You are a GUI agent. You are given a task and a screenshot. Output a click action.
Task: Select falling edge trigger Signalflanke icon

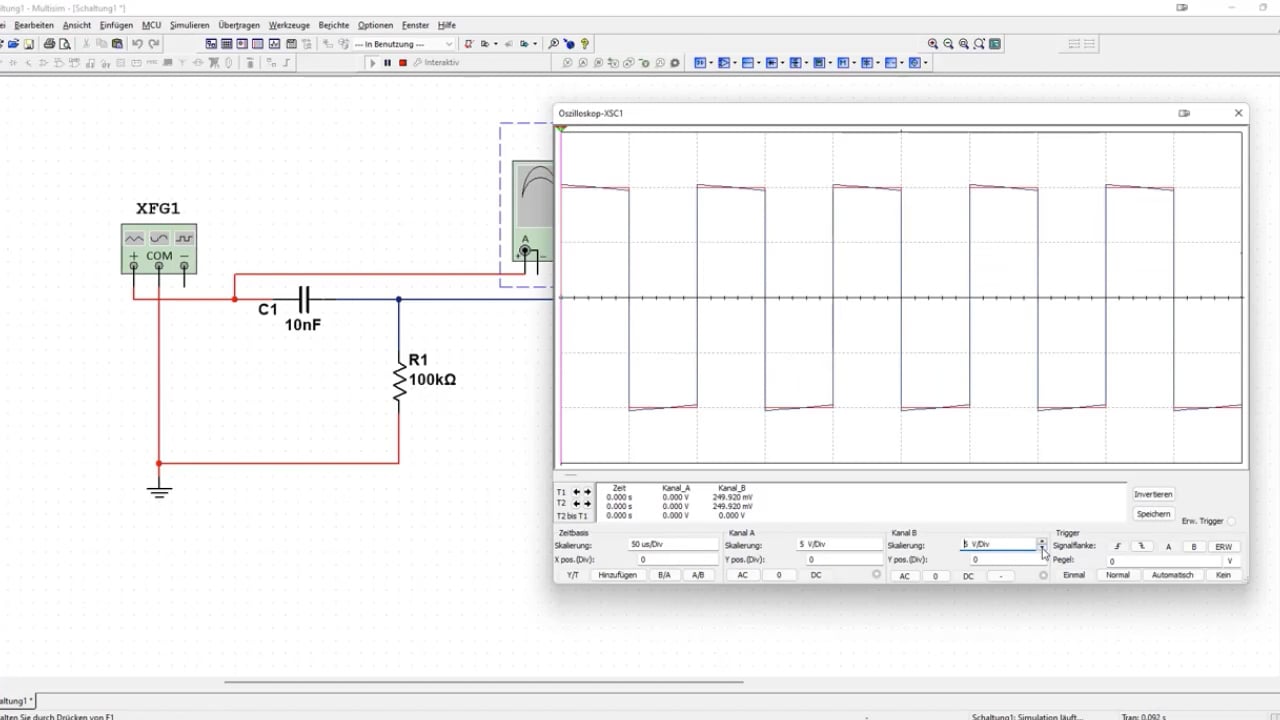coord(1142,547)
